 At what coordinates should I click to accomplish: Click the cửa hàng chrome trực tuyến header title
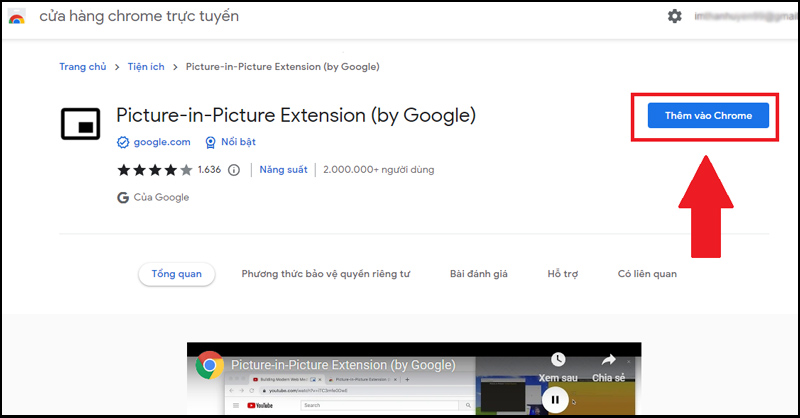pos(139,16)
